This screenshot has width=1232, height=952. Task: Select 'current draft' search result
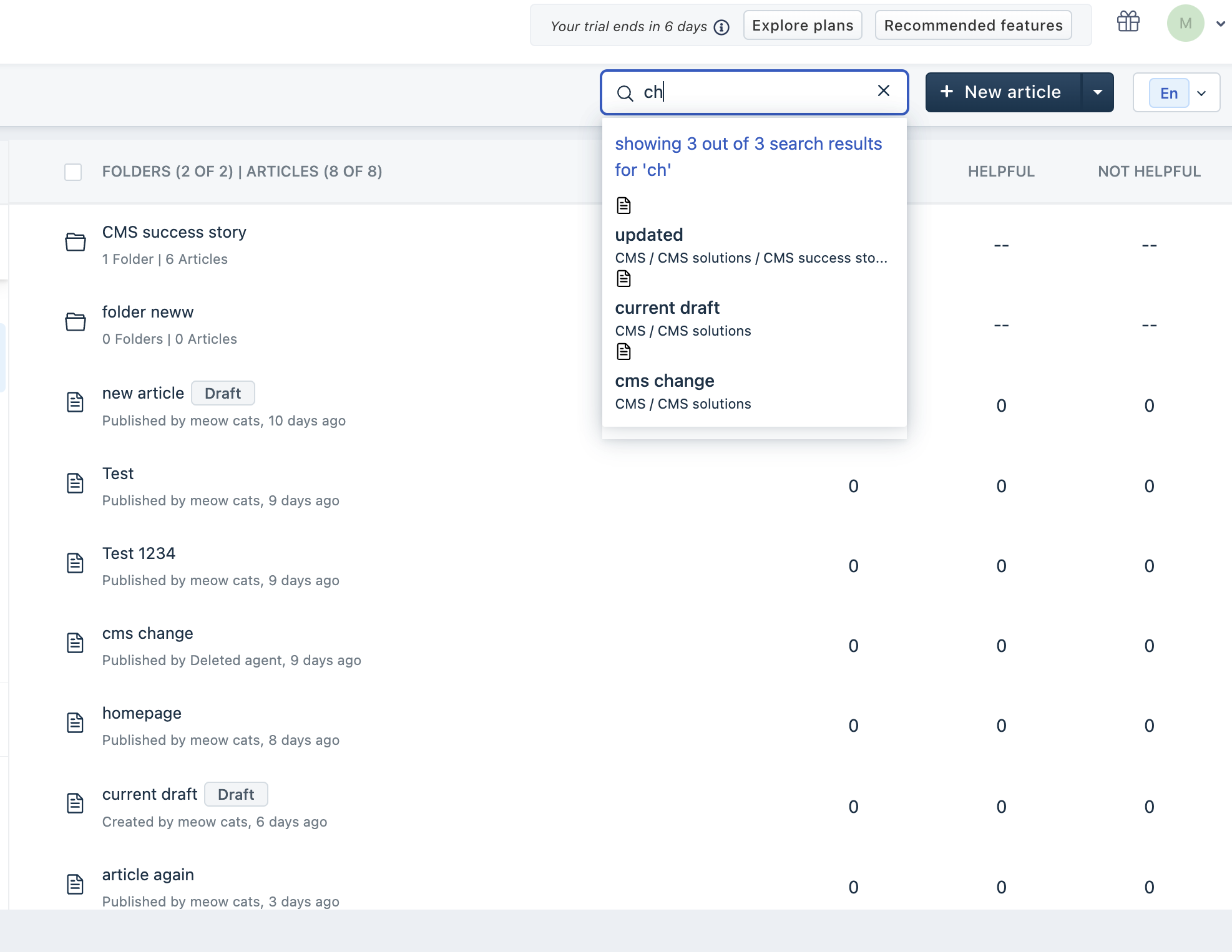[x=667, y=308]
